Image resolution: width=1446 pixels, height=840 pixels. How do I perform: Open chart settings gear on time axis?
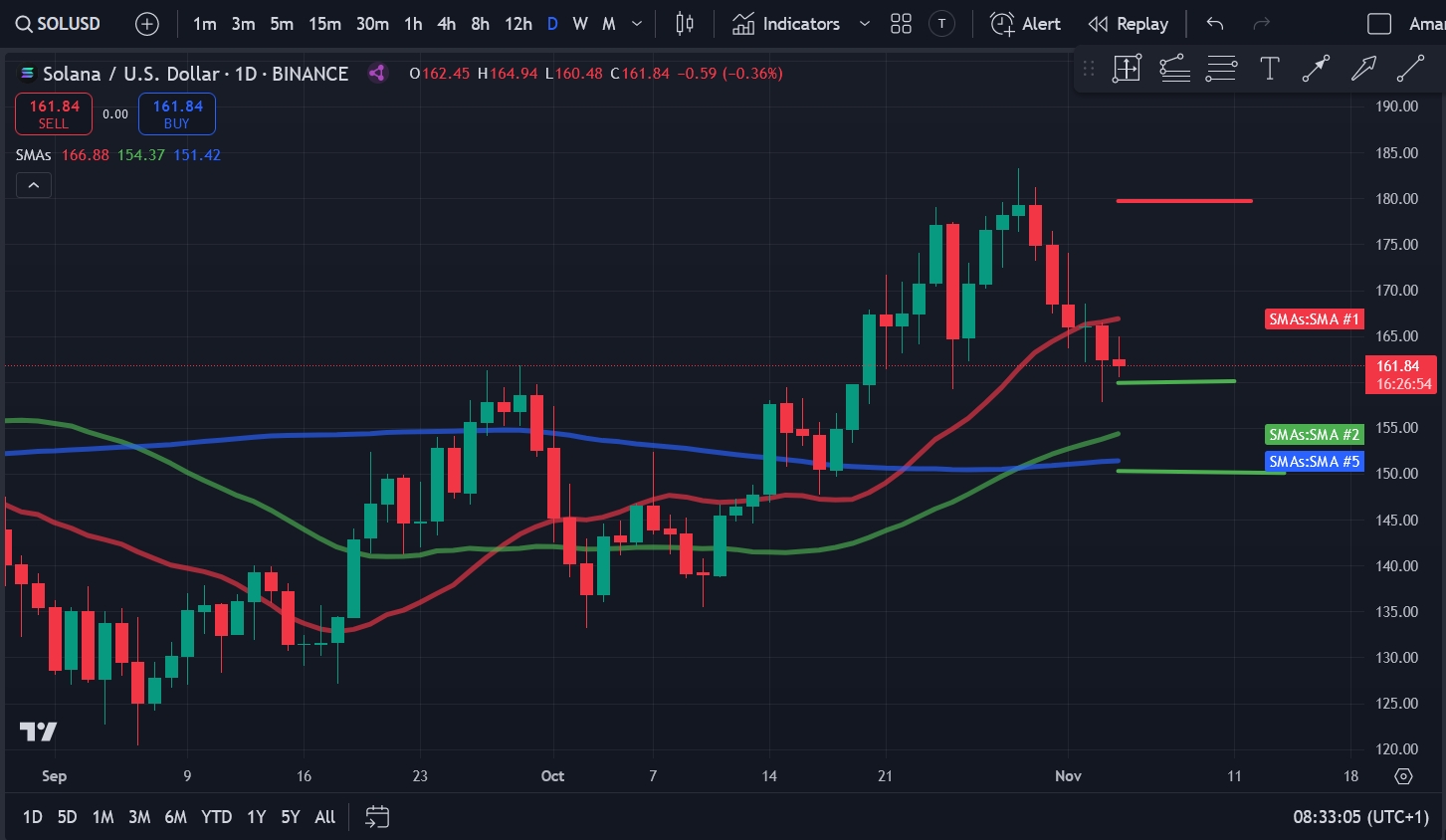tap(1403, 776)
